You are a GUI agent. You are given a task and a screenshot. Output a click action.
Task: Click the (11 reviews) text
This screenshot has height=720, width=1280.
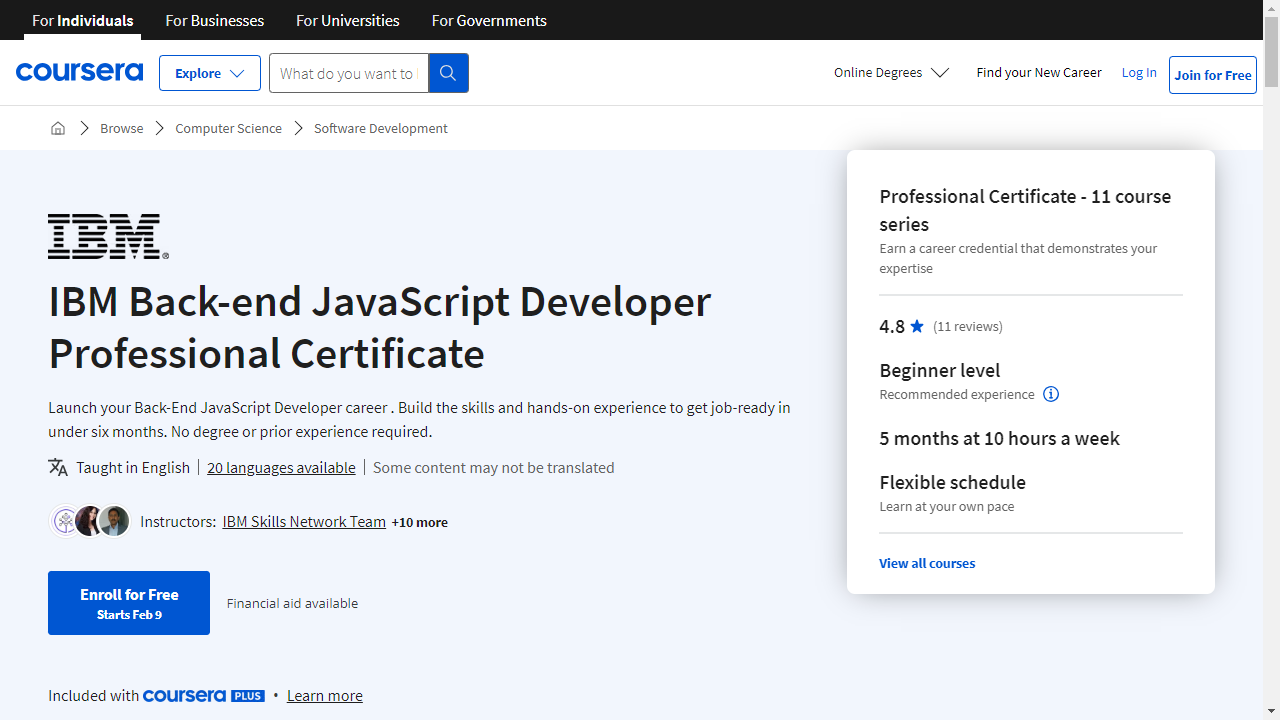coord(968,327)
